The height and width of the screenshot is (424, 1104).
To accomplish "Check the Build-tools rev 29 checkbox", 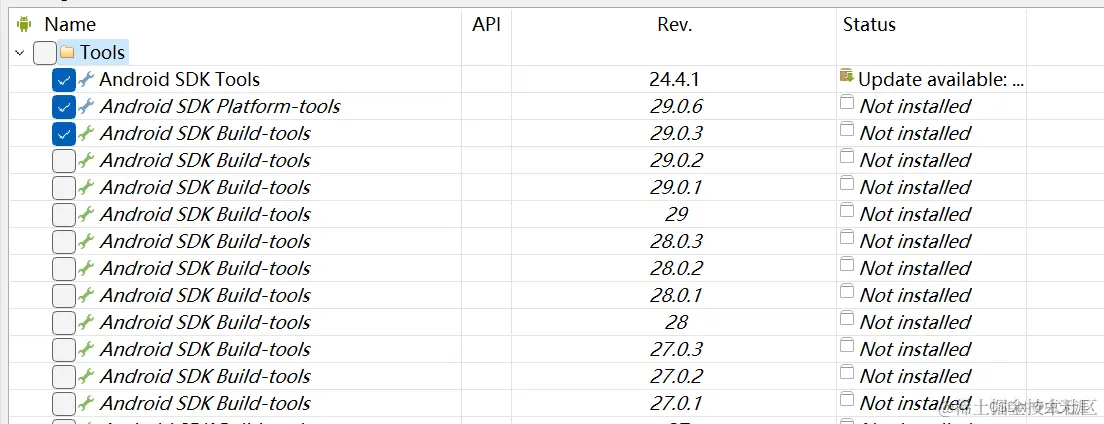I will (64, 215).
